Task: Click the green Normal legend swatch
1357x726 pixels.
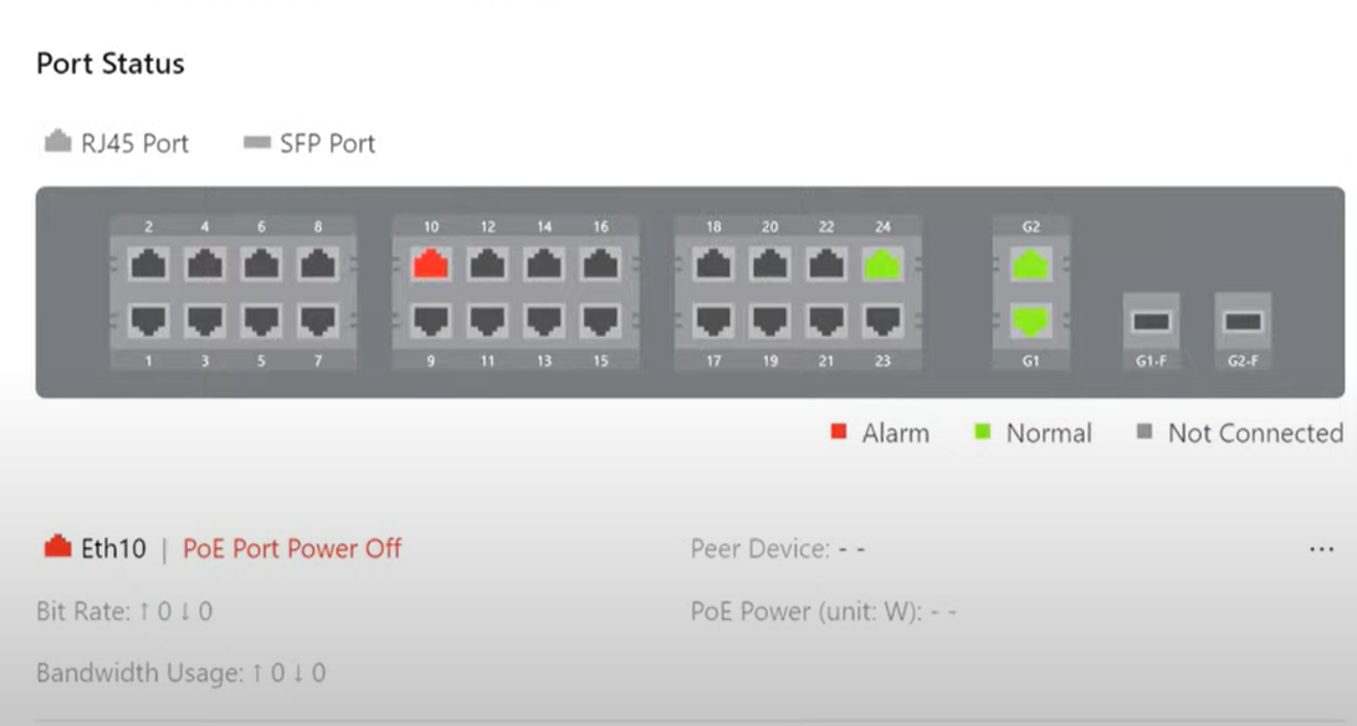Action: point(983,433)
